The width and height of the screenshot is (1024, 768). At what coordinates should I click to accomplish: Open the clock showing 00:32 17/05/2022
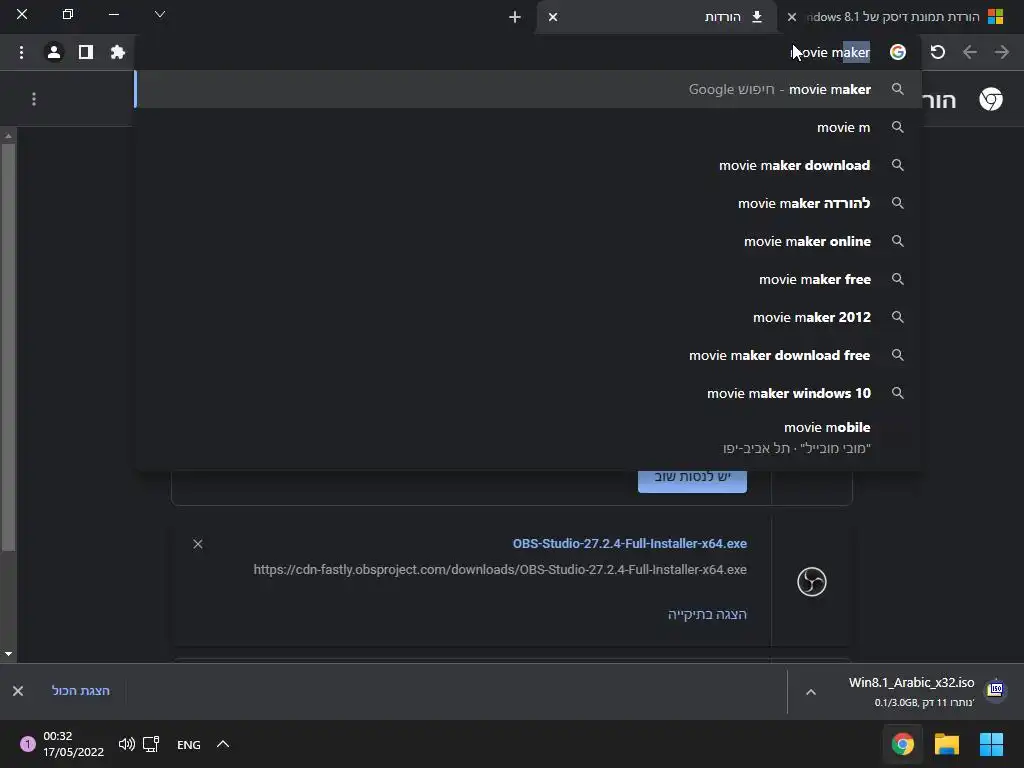[73, 744]
